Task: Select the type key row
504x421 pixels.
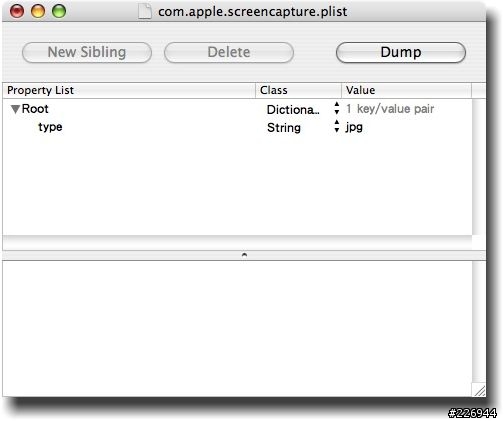Action: coord(237,127)
